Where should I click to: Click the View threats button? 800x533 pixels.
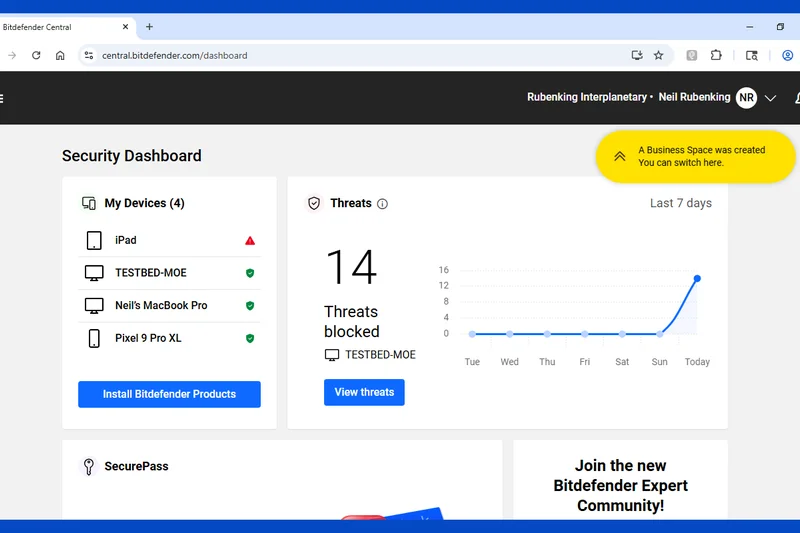tap(364, 392)
